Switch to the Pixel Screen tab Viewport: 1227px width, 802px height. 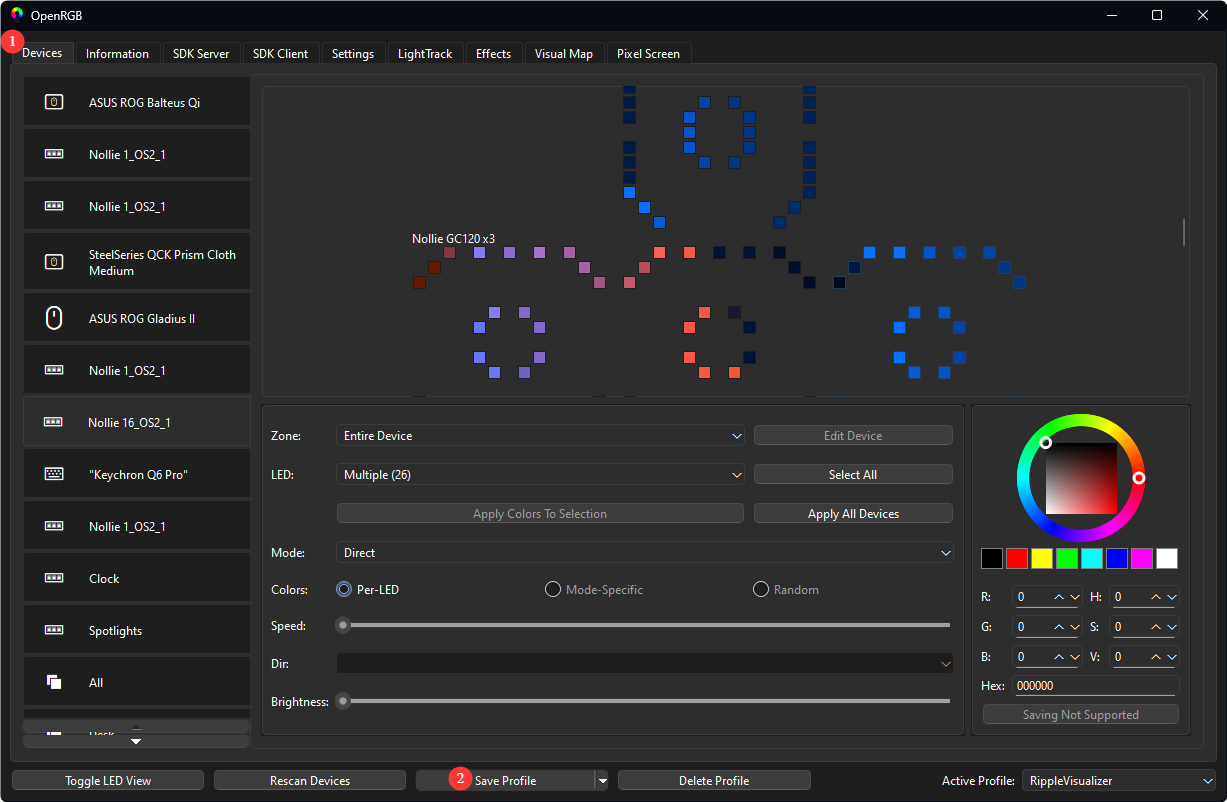(x=648, y=54)
